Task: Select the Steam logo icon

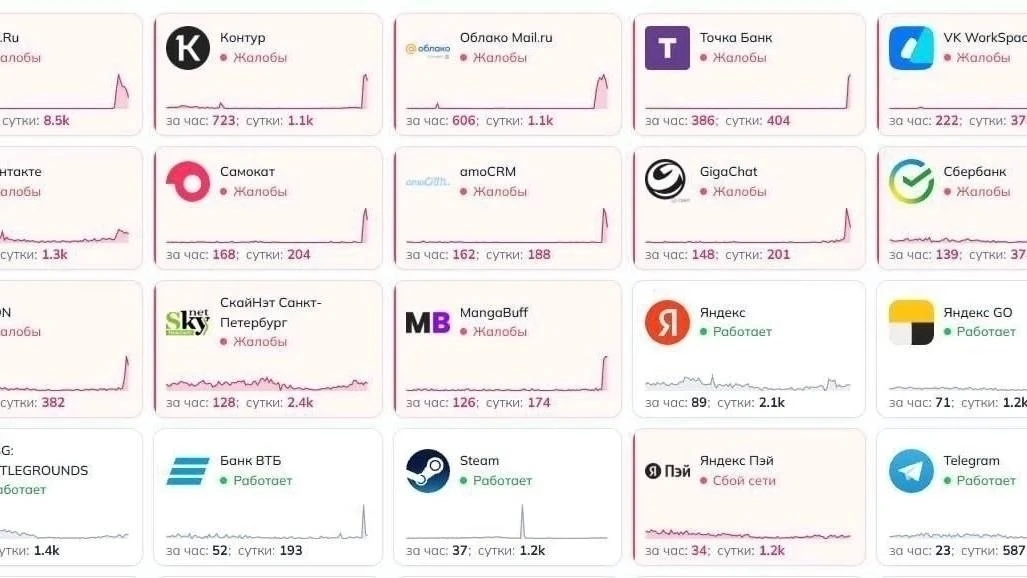Action: [428, 471]
